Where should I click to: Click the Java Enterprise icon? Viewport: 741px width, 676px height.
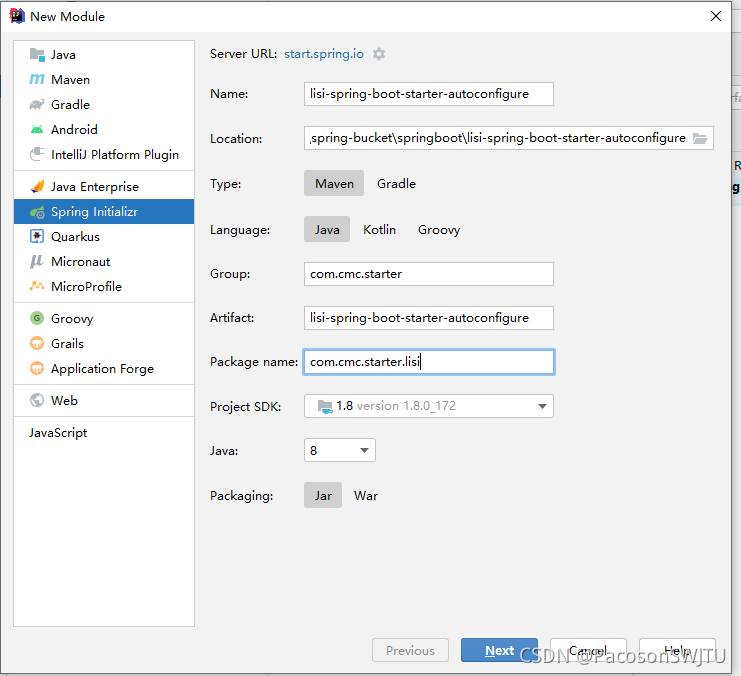click(x=37, y=186)
